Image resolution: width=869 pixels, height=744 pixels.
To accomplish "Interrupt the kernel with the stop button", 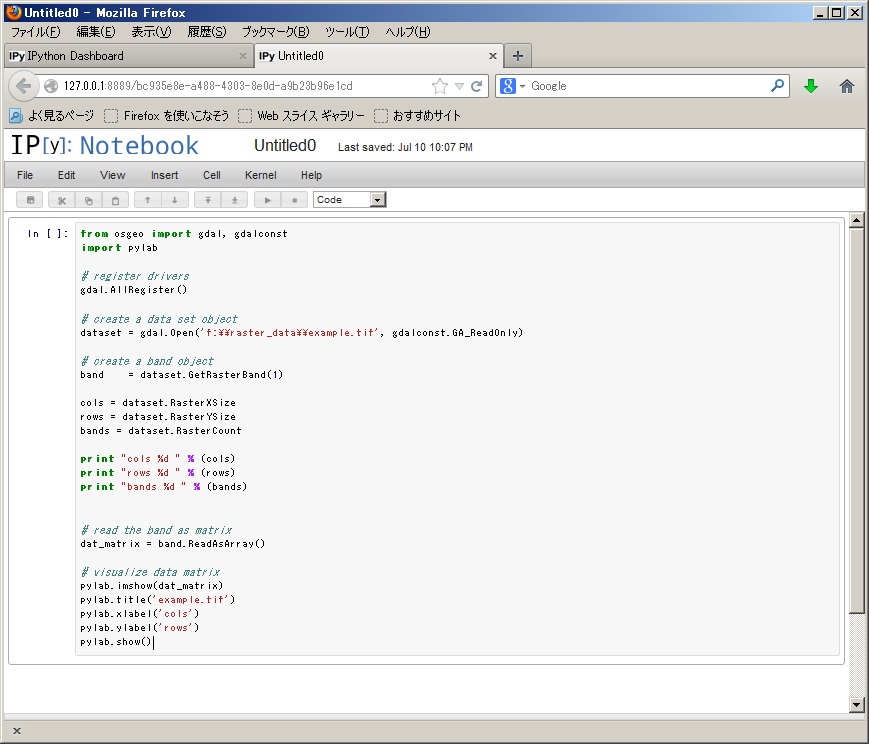I will click(x=294, y=200).
